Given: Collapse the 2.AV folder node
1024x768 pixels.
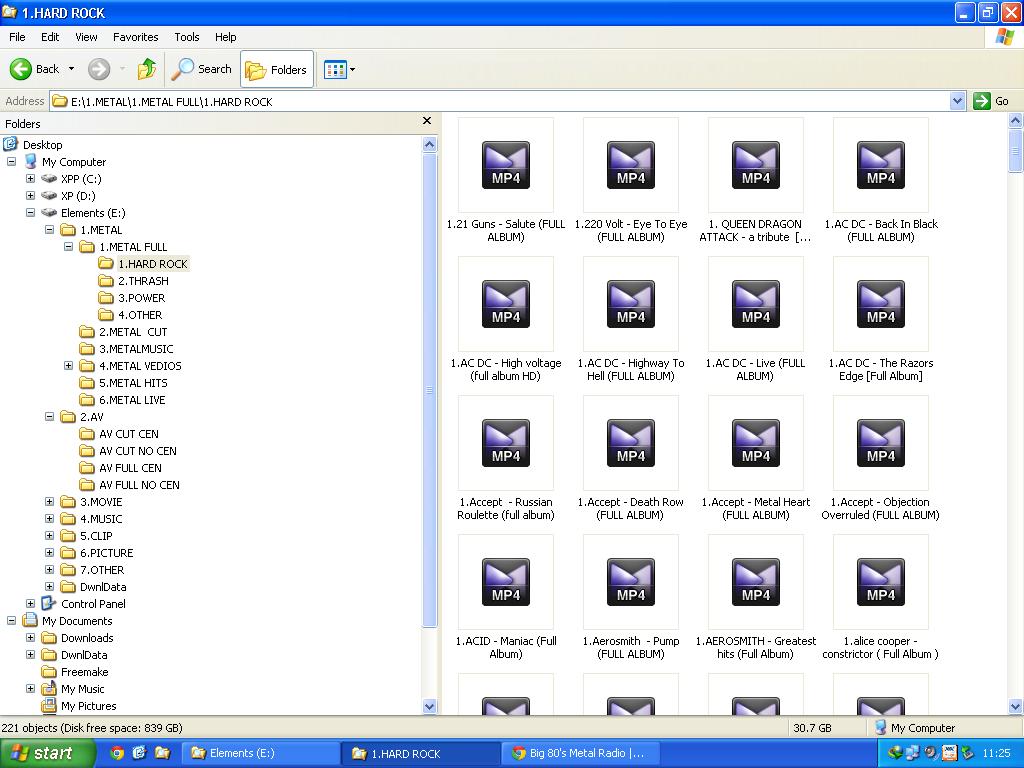Looking at the screenshot, I should pyautogui.click(x=49, y=416).
